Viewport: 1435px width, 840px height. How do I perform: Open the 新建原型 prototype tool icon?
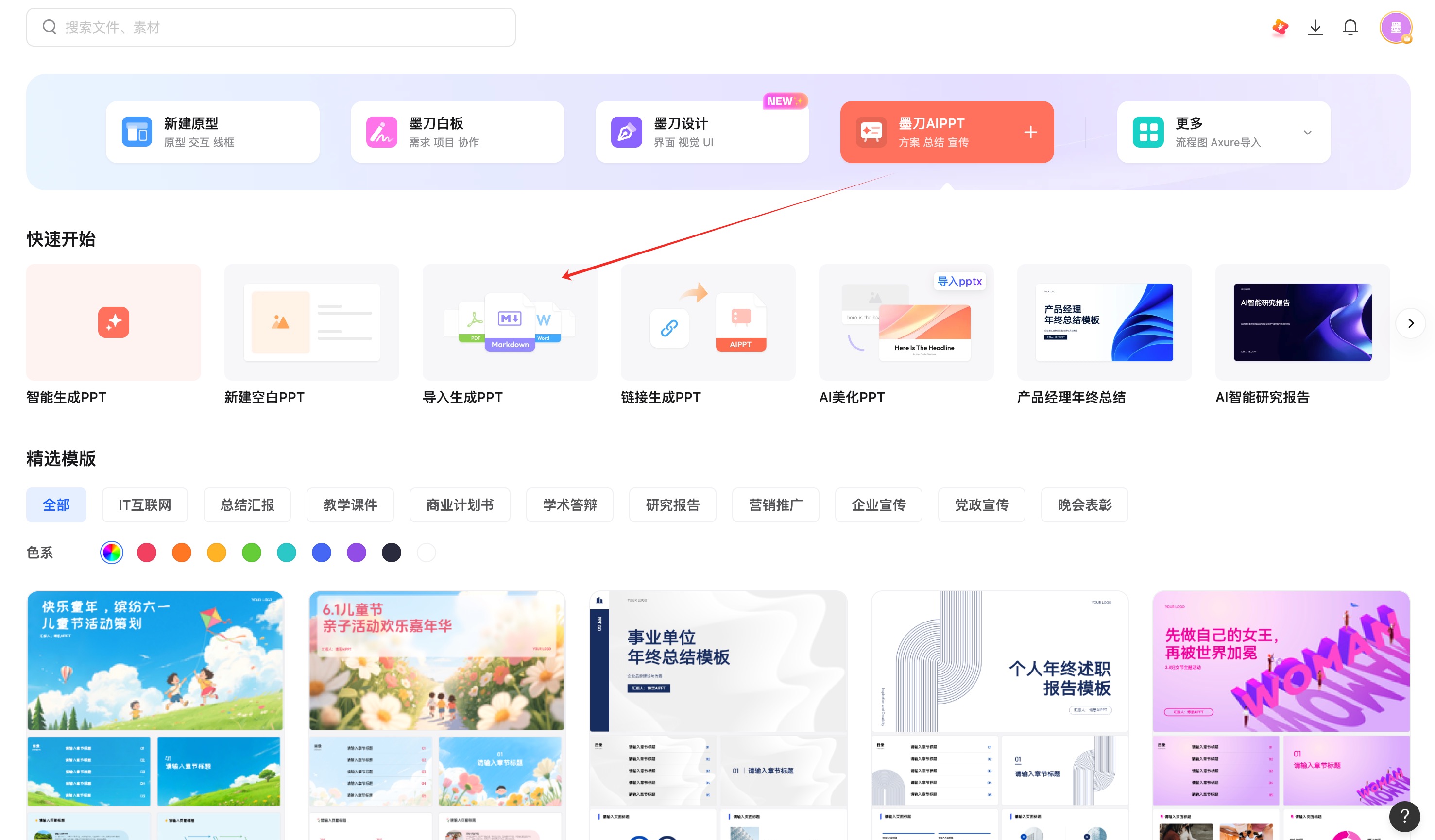point(136,132)
